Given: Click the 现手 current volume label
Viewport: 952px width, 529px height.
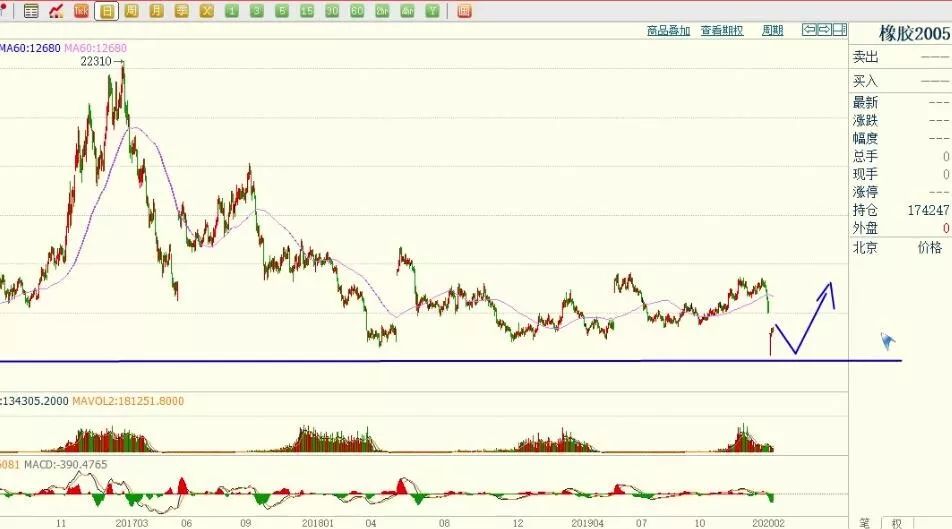Looking at the screenshot, I should coord(865,174).
